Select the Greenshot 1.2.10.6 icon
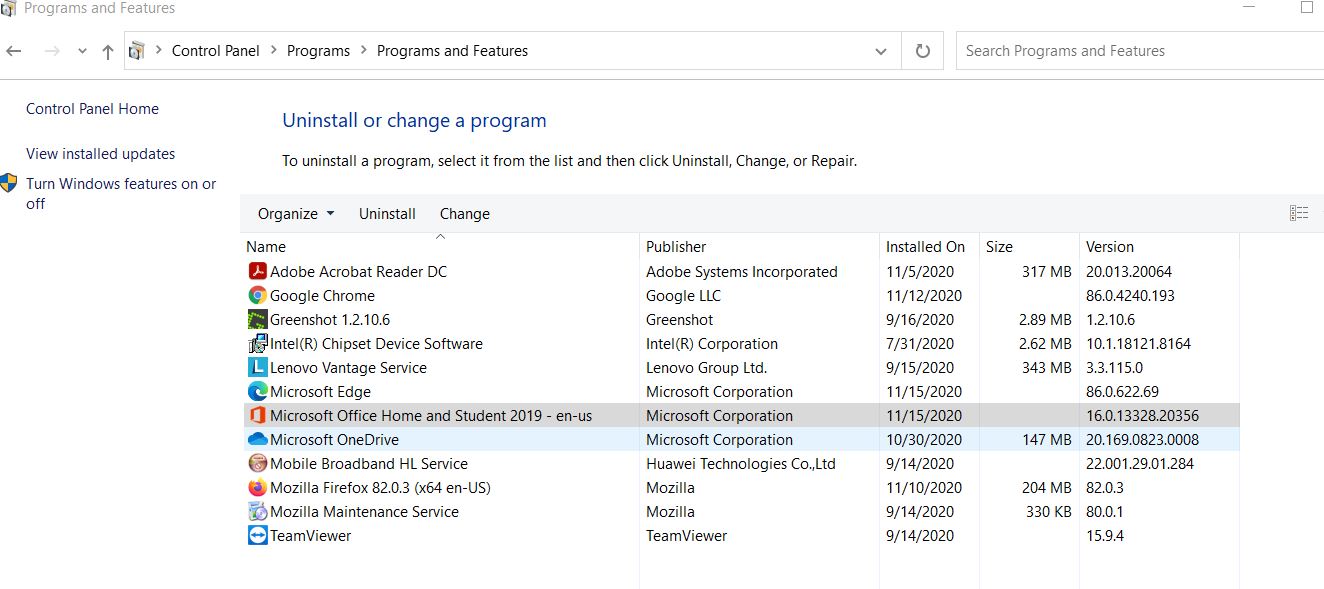The height and width of the screenshot is (589, 1324). pos(257,320)
